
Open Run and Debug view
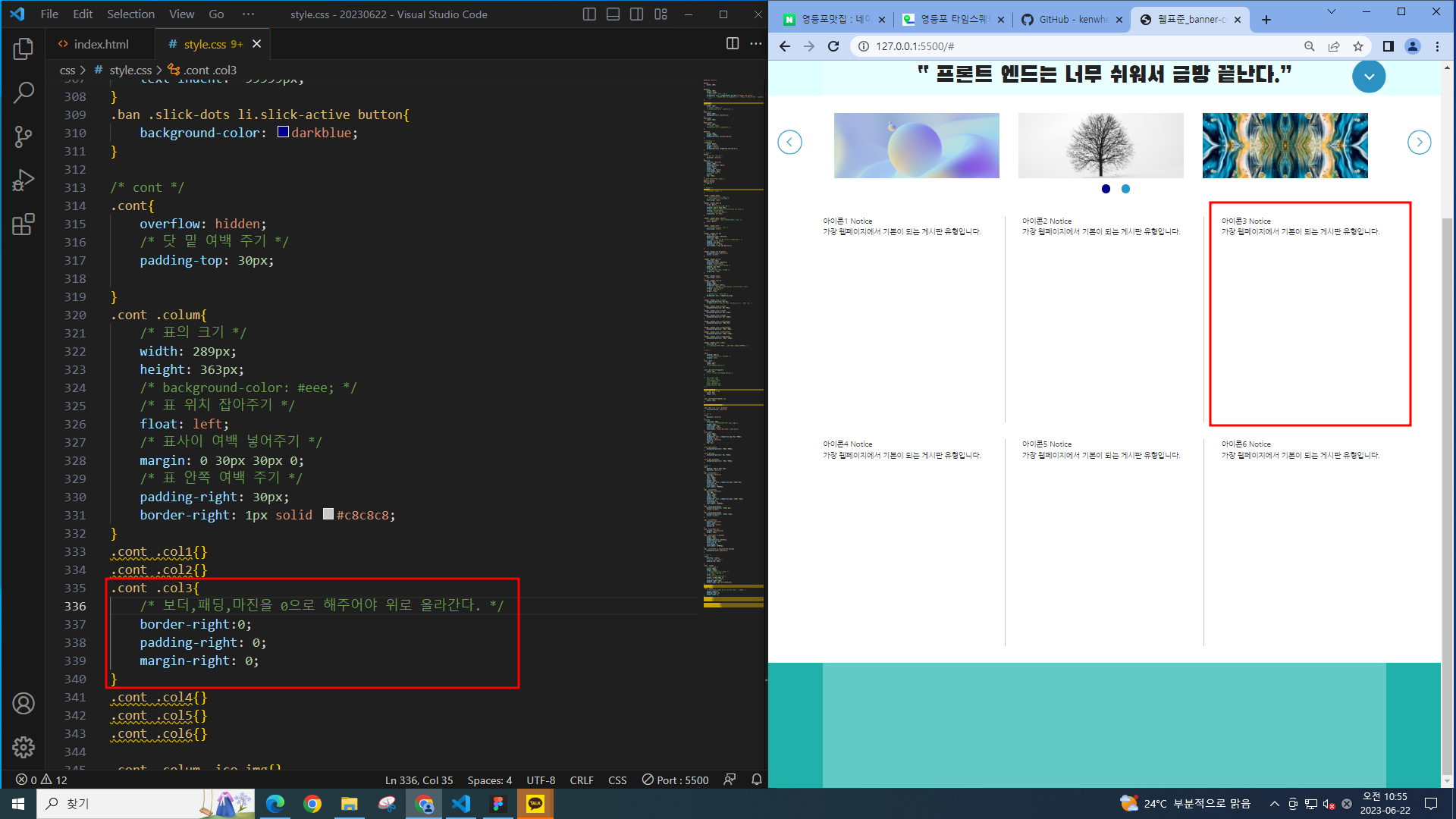pyautogui.click(x=24, y=180)
